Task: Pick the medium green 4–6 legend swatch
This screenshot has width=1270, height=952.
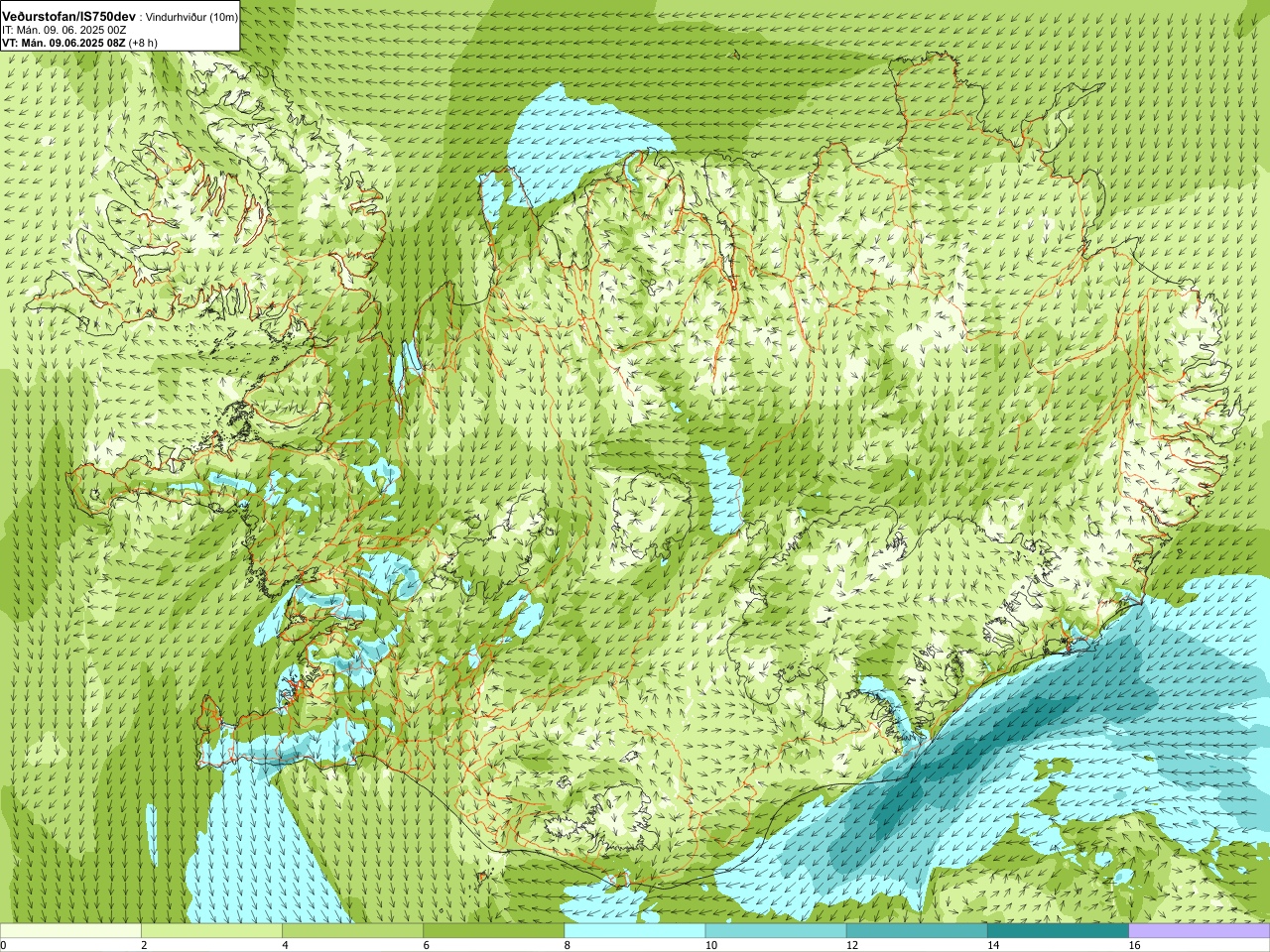Action: tap(352, 931)
